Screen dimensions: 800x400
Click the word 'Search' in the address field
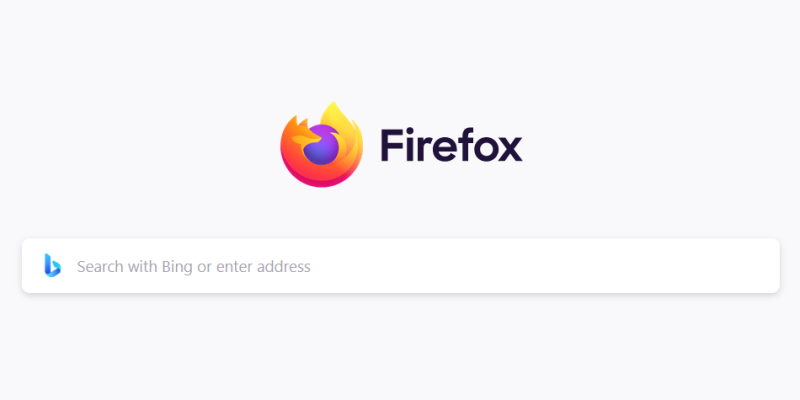pyautogui.click(x=100, y=267)
